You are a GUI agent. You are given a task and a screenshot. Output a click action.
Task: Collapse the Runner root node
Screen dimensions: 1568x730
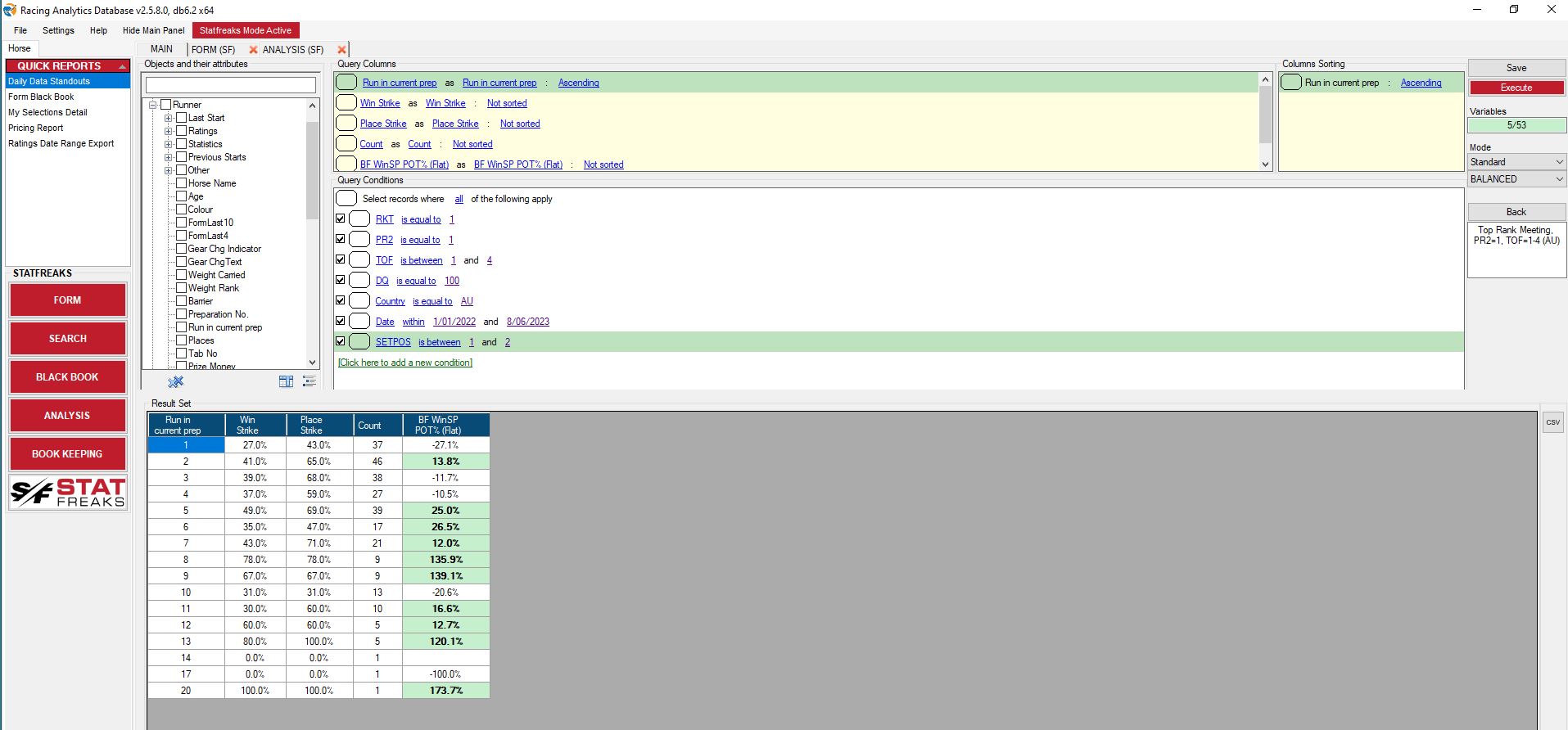point(152,105)
